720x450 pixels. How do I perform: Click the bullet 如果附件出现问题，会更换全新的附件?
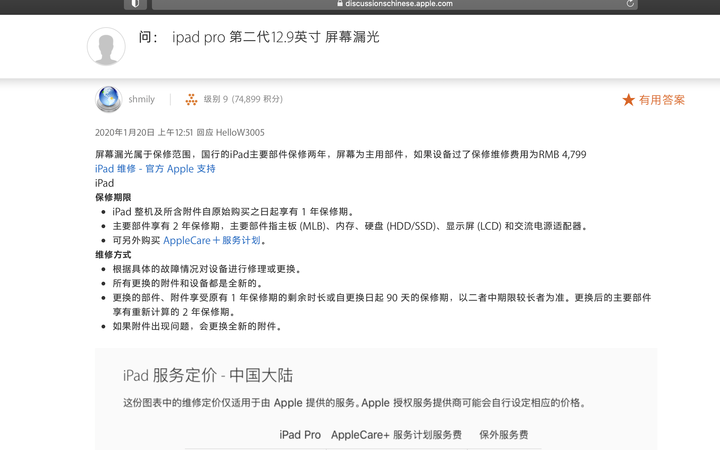[x=197, y=326]
